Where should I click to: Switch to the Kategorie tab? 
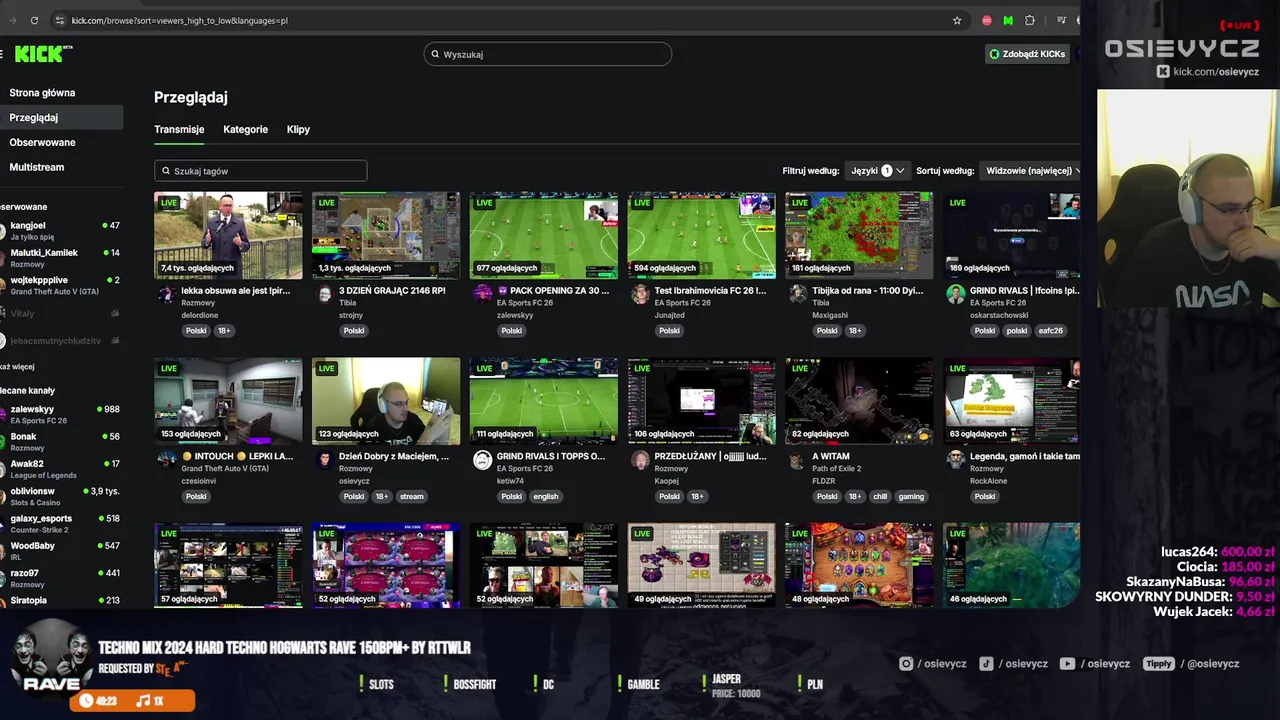[245, 130]
